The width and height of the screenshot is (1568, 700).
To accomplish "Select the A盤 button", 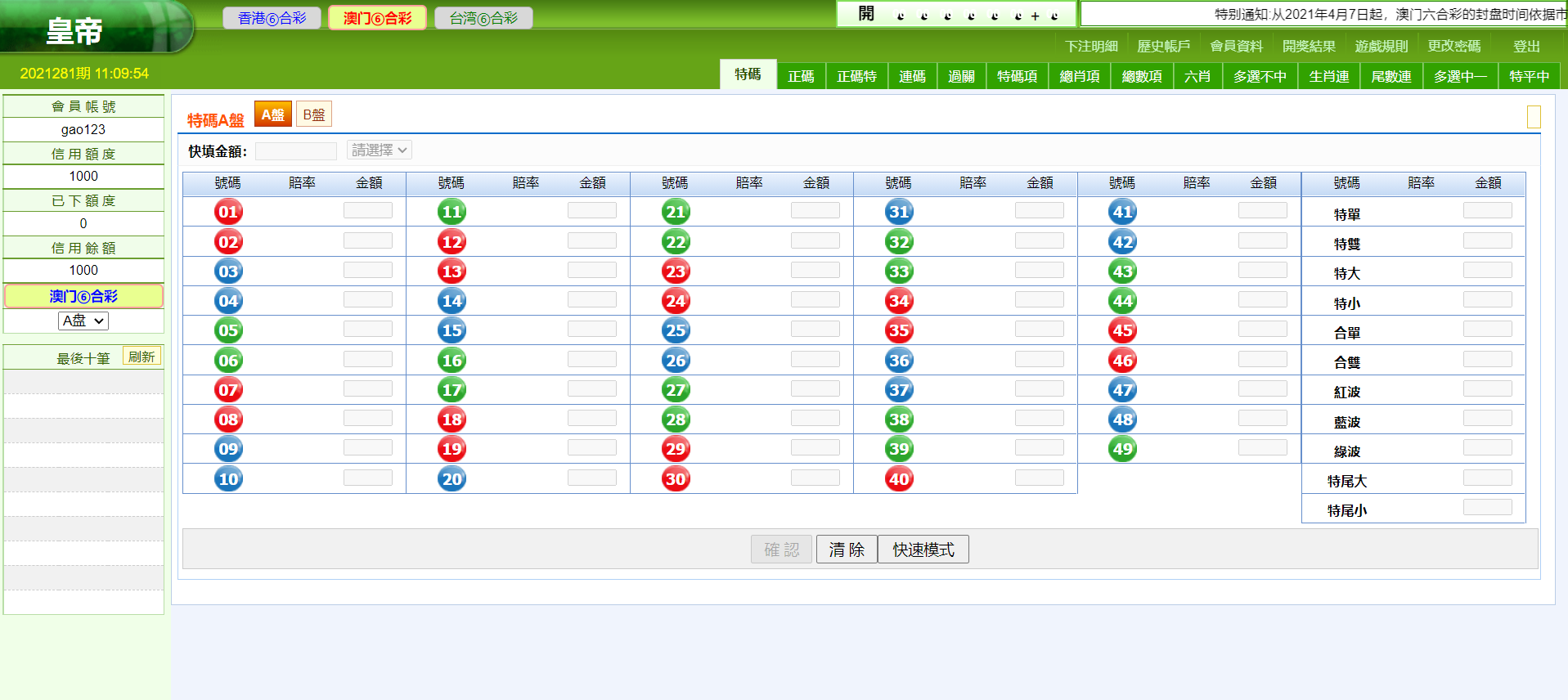I will point(273,114).
